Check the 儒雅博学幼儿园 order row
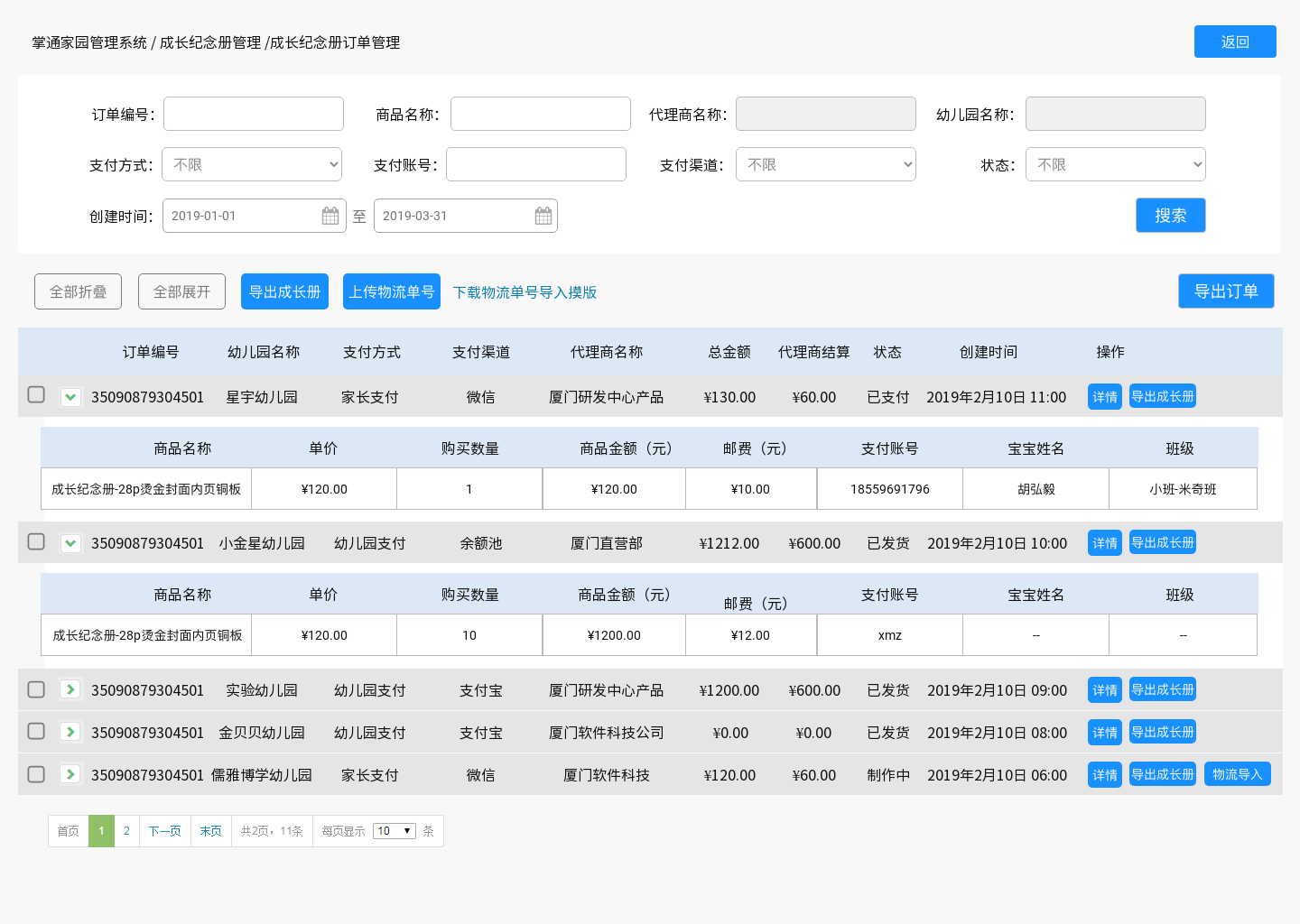The width and height of the screenshot is (1300, 924). coord(36,774)
